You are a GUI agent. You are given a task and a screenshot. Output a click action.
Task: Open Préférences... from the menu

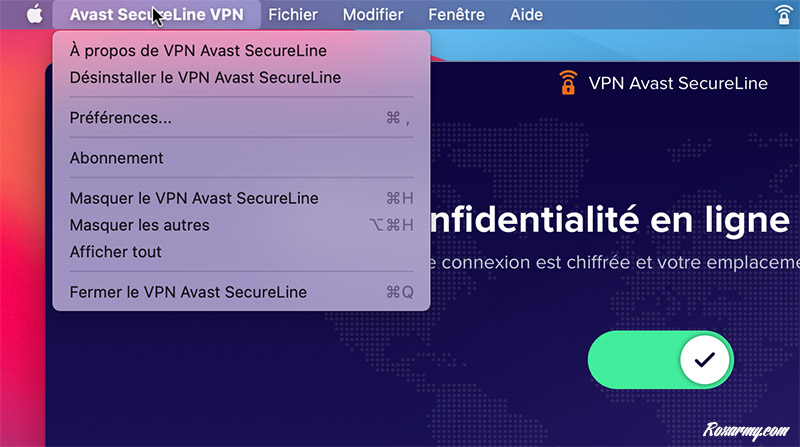point(121,118)
